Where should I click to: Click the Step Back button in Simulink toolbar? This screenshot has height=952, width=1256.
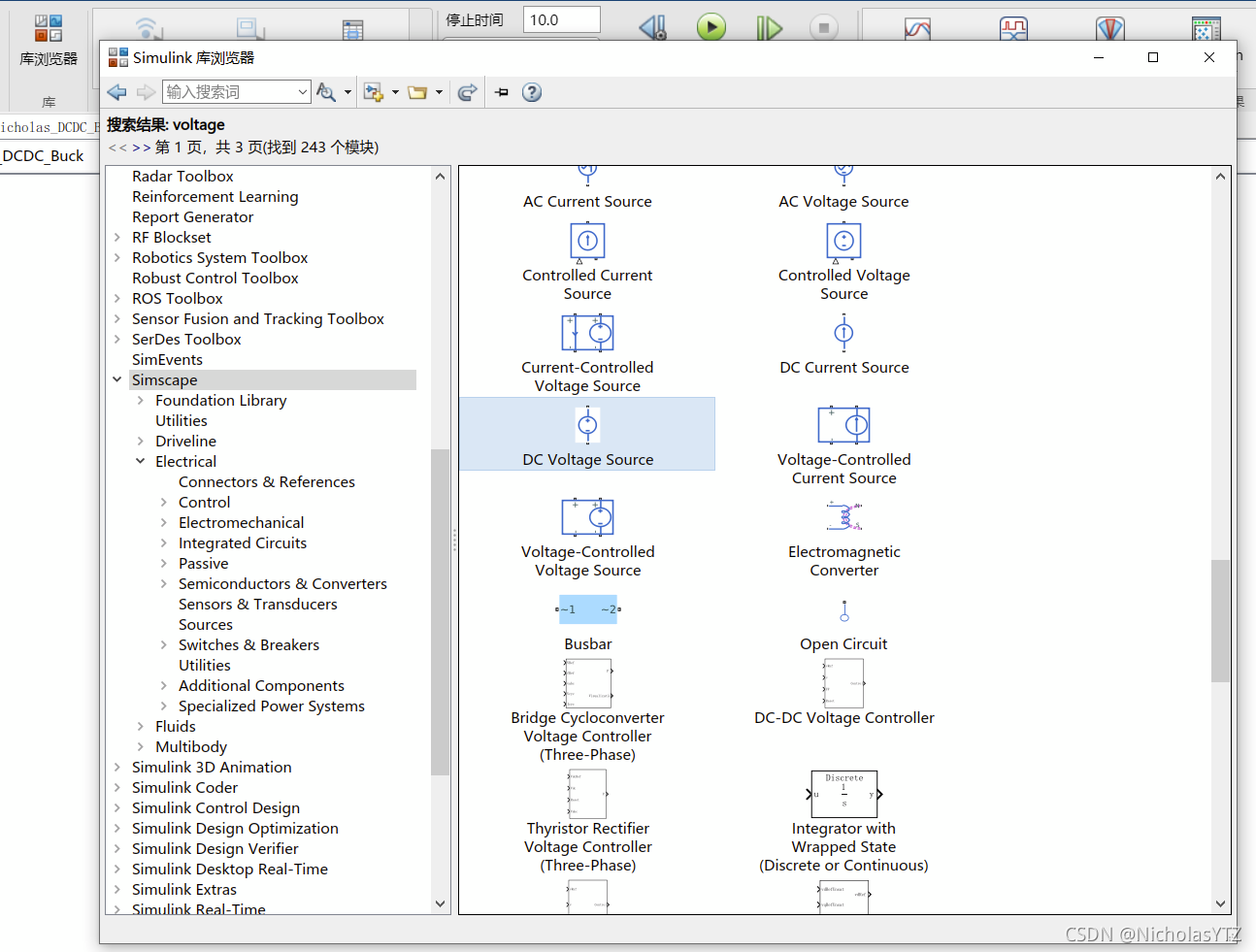coord(653,28)
